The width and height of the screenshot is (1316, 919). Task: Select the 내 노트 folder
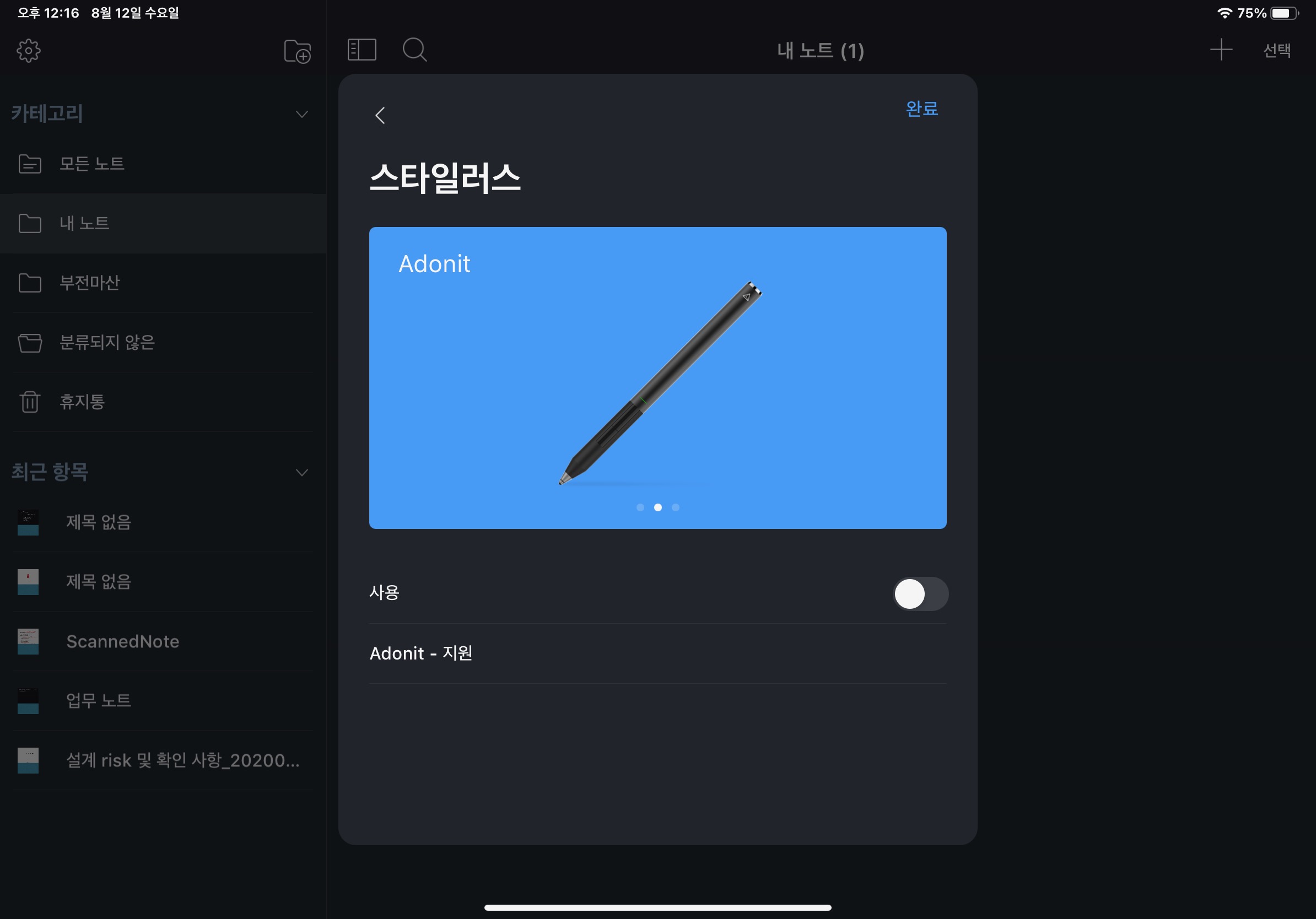coord(84,223)
